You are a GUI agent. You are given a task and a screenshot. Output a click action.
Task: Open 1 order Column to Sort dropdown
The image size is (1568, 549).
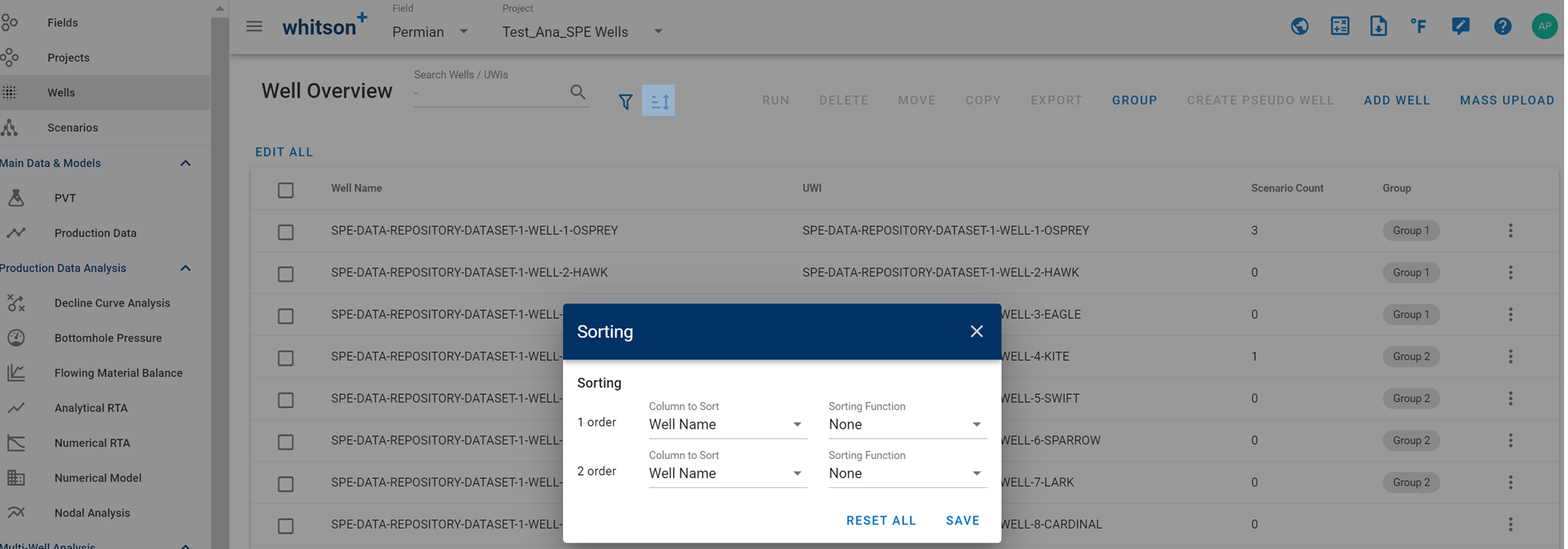pyautogui.click(x=727, y=425)
